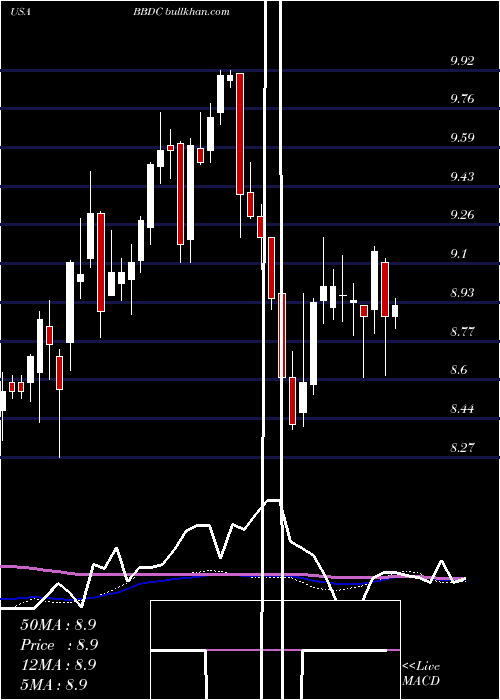
Task: Click the last white candlestick on the right
Action: click(395, 311)
